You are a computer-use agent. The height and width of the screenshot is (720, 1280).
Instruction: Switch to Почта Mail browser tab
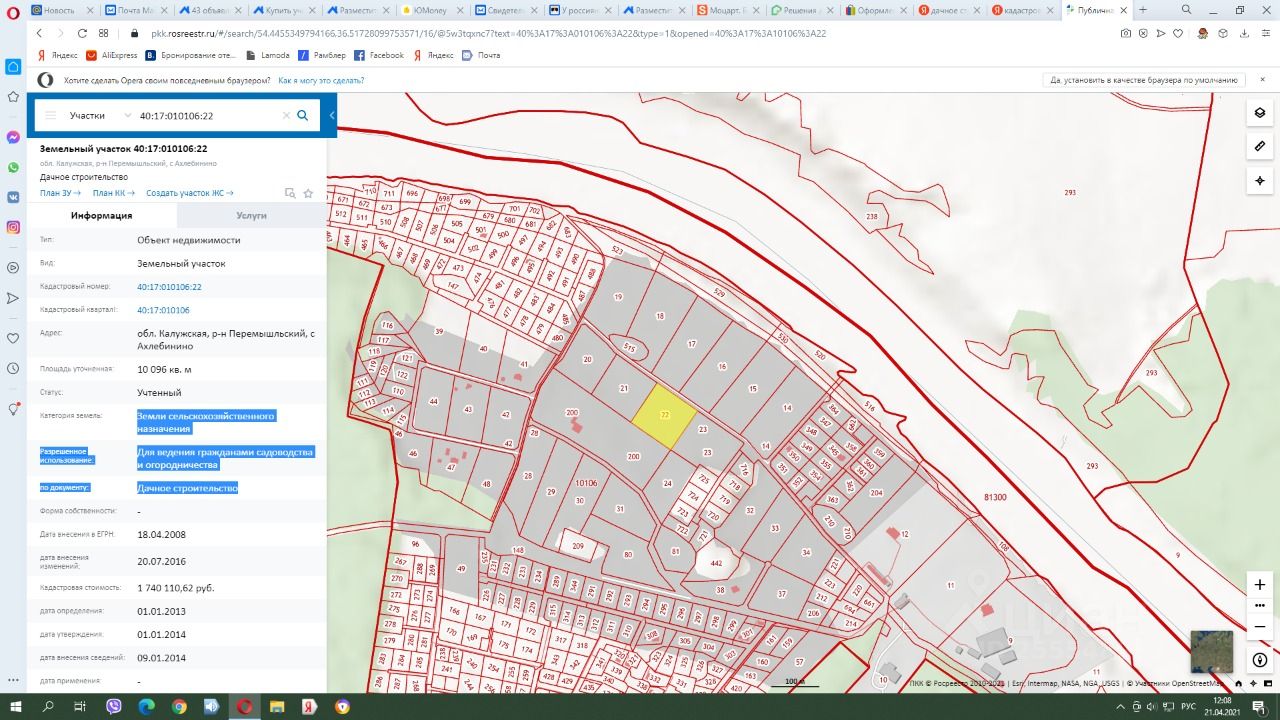tap(135, 10)
